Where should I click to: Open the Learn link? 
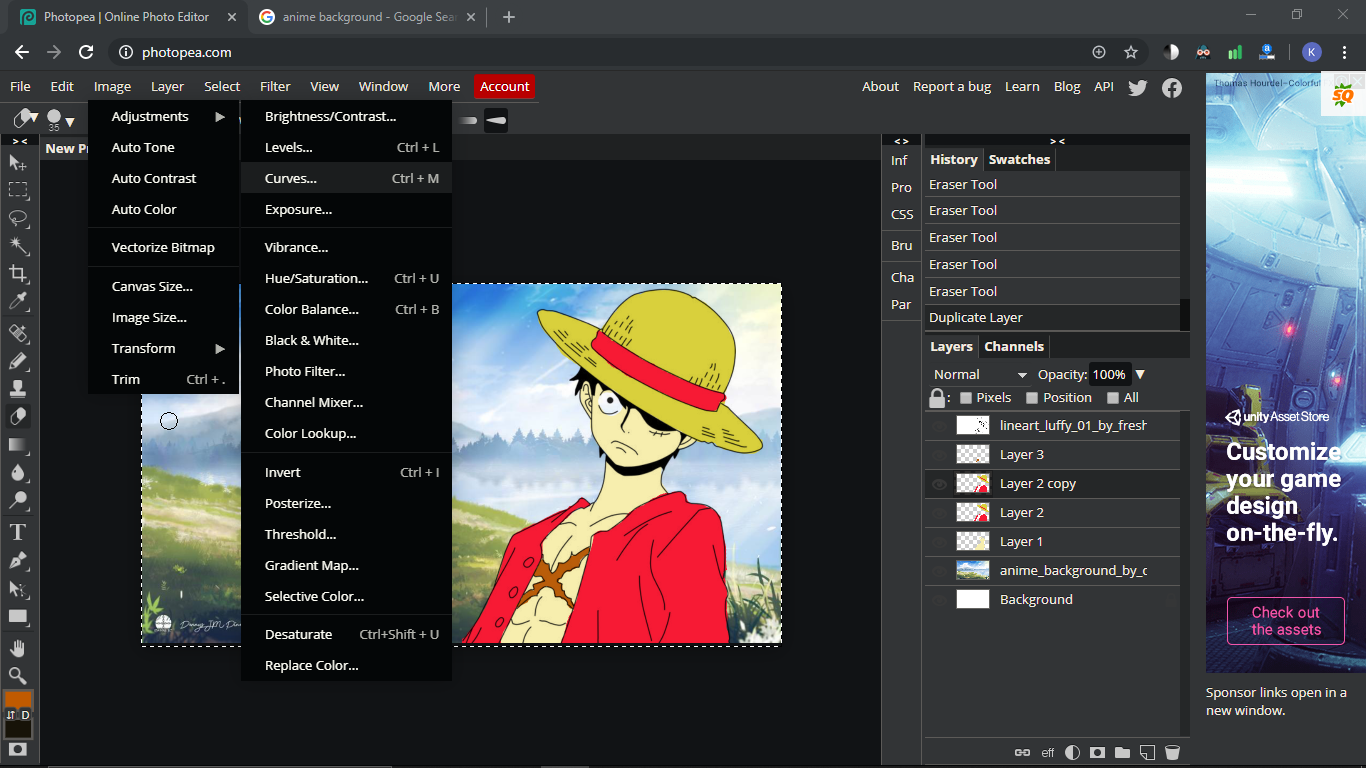pyautogui.click(x=1022, y=87)
